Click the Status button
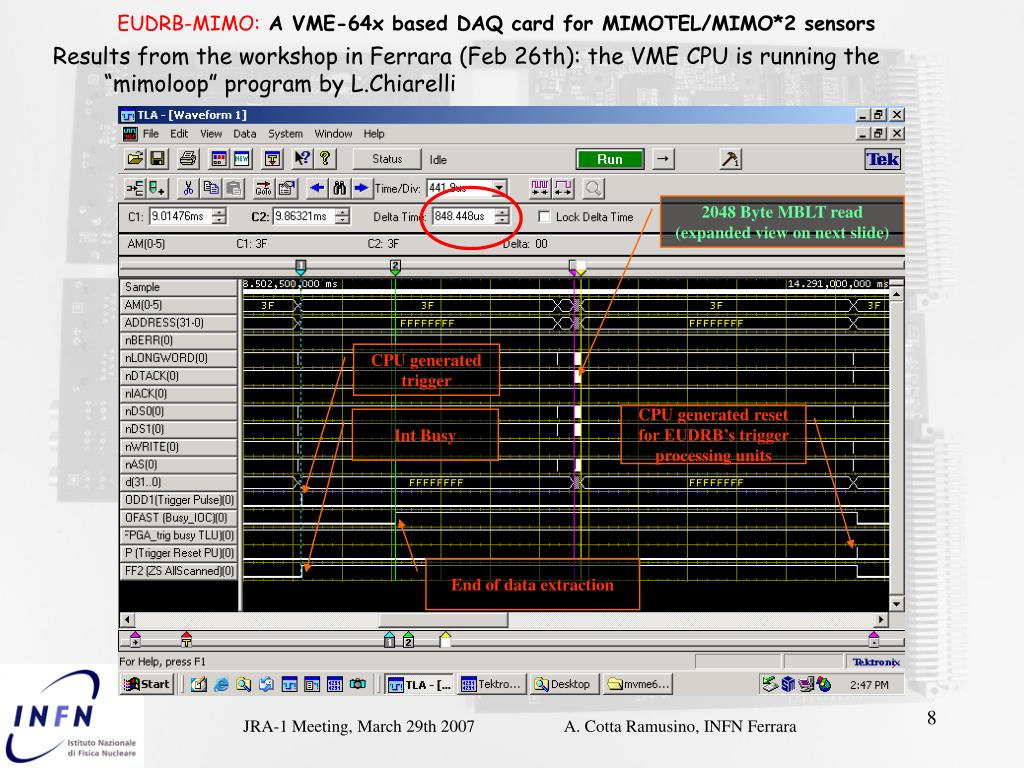1024x768 pixels. pos(387,159)
